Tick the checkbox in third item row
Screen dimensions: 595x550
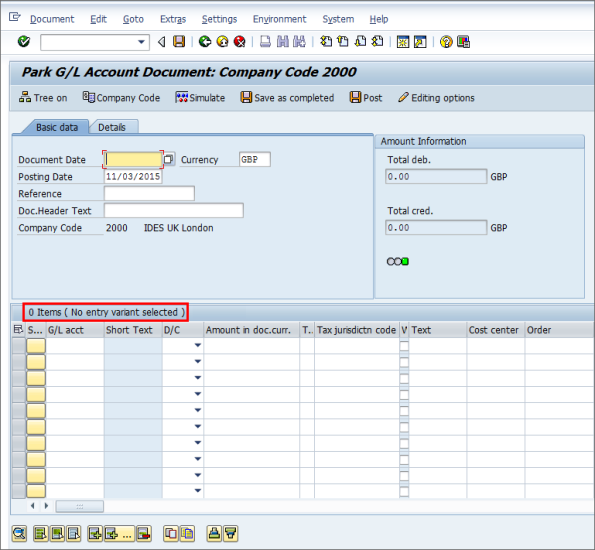point(404,378)
